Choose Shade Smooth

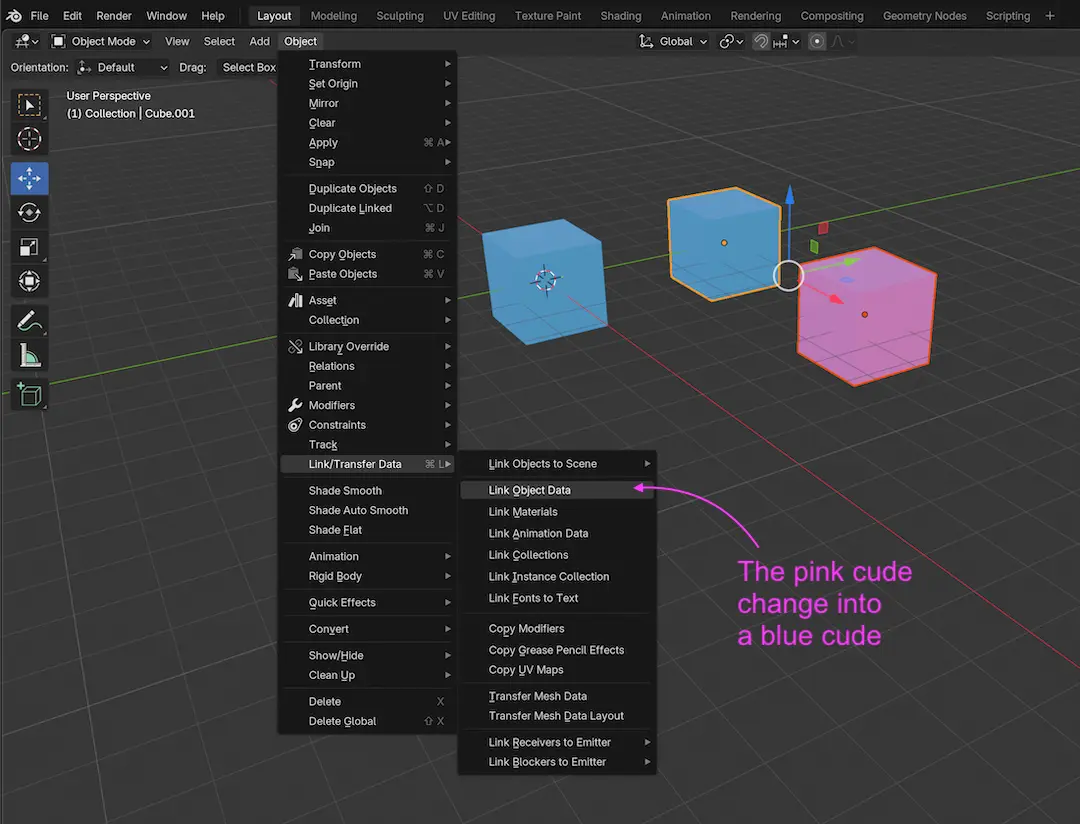(368, 491)
